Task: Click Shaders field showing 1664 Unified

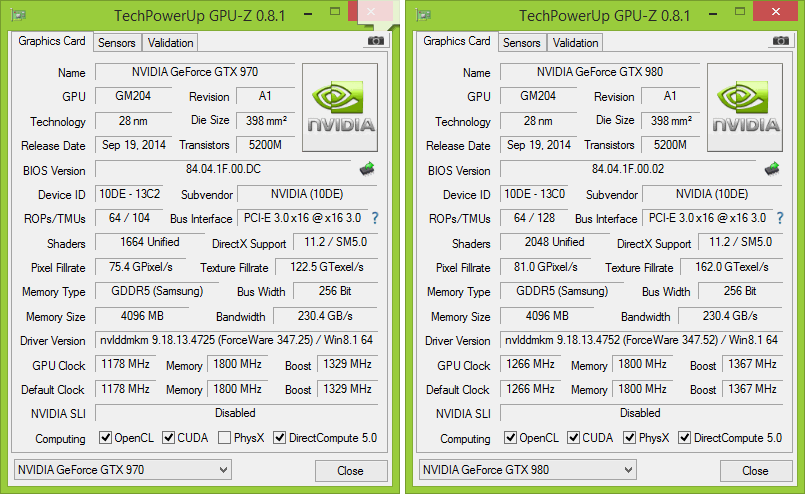Action: point(150,242)
